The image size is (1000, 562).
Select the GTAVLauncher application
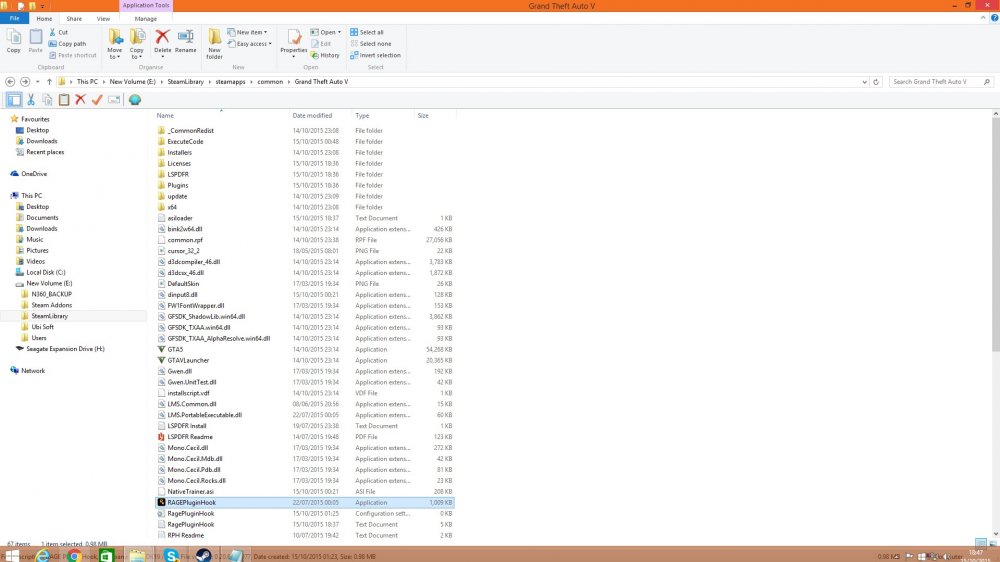(x=188, y=360)
